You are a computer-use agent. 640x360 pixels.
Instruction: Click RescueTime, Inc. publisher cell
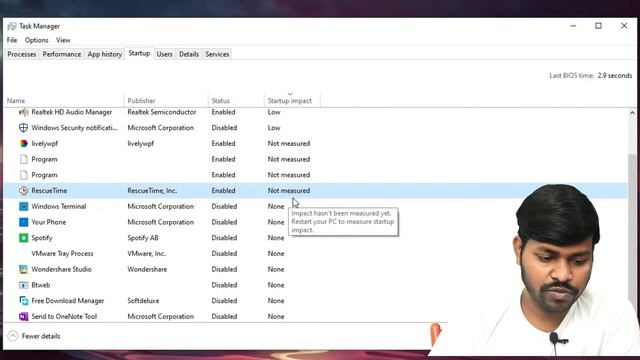click(152, 191)
